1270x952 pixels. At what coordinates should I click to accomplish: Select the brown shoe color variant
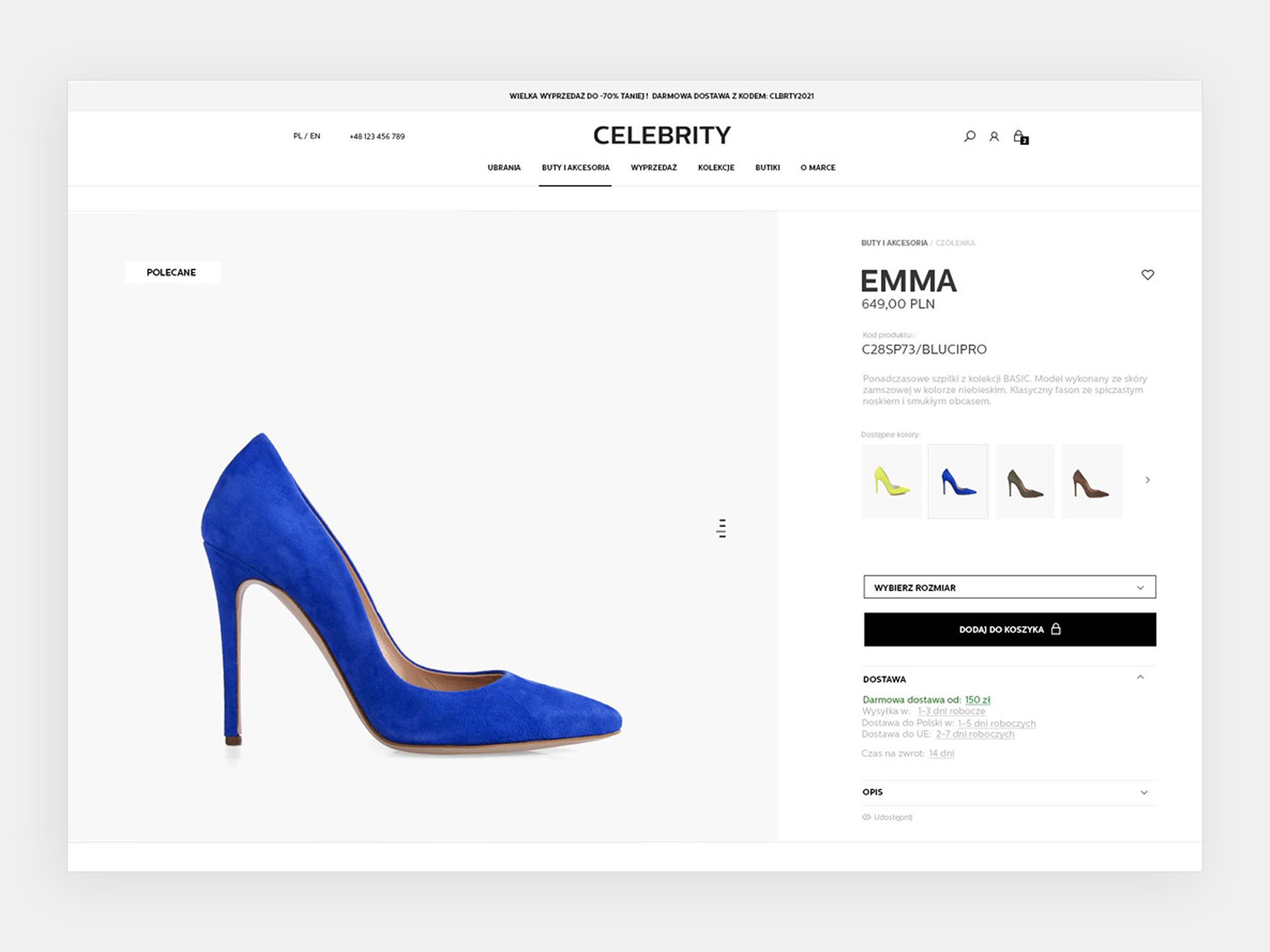1092,481
